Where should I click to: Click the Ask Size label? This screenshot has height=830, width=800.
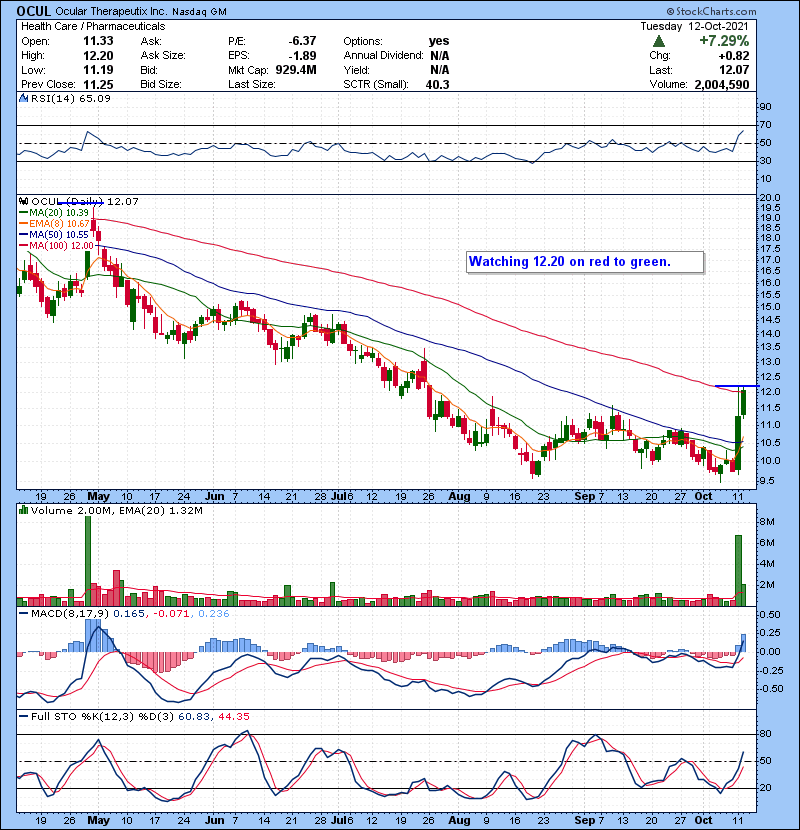point(163,56)
